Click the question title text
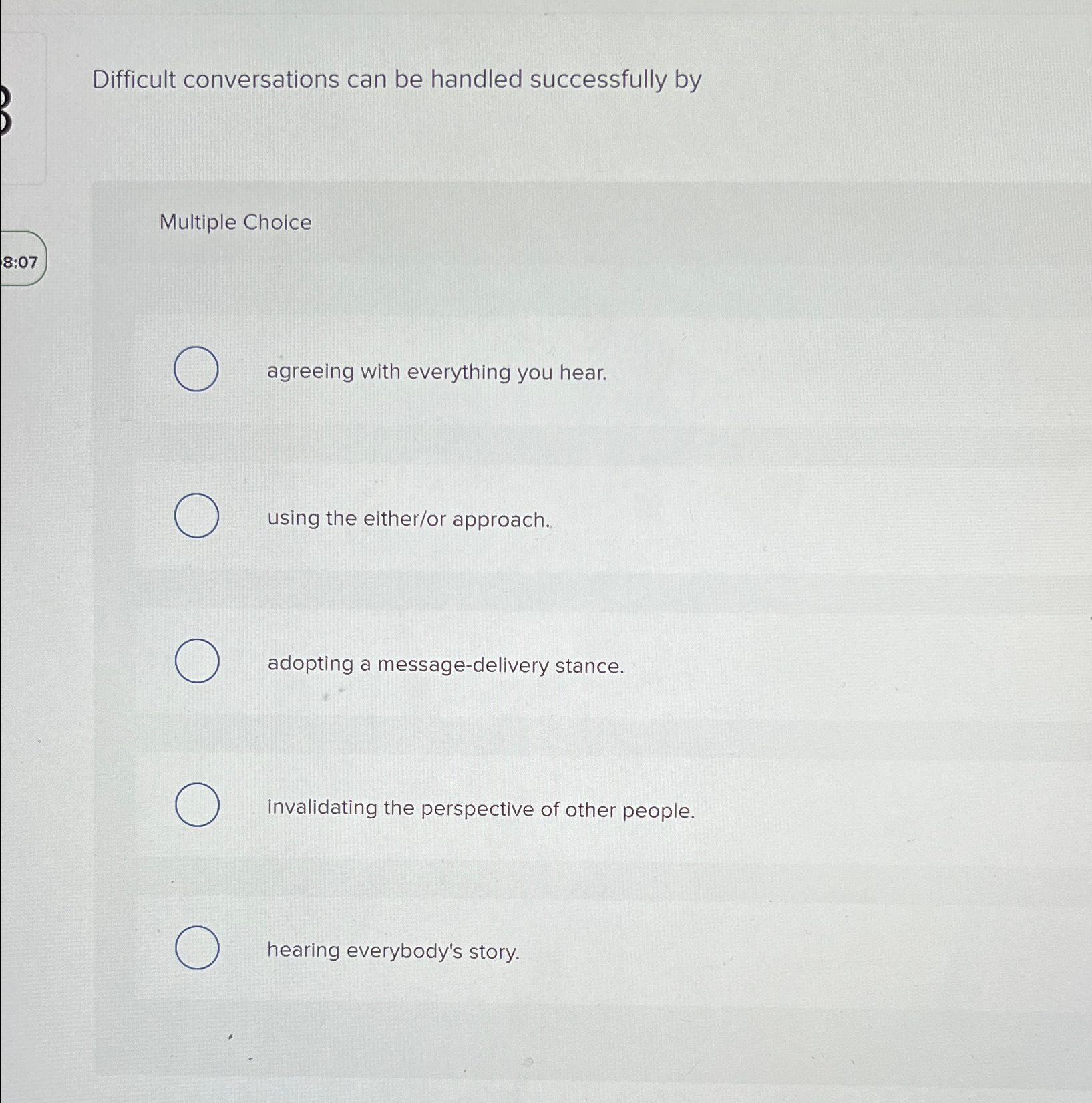1092x1103 pixels. point(396,80)
